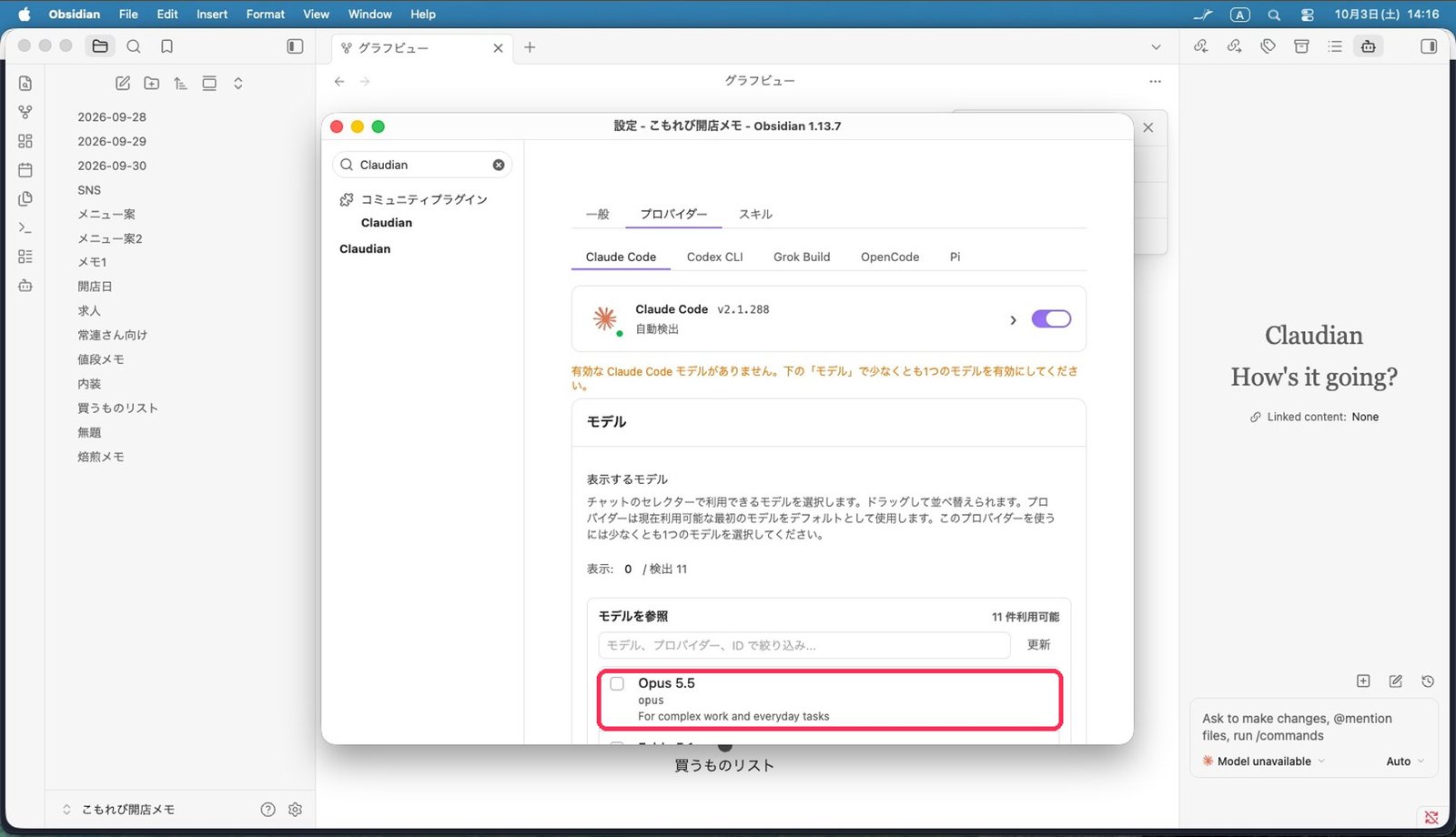
Task: Toggle the left sidebar collapse icon
Action: 295,46
